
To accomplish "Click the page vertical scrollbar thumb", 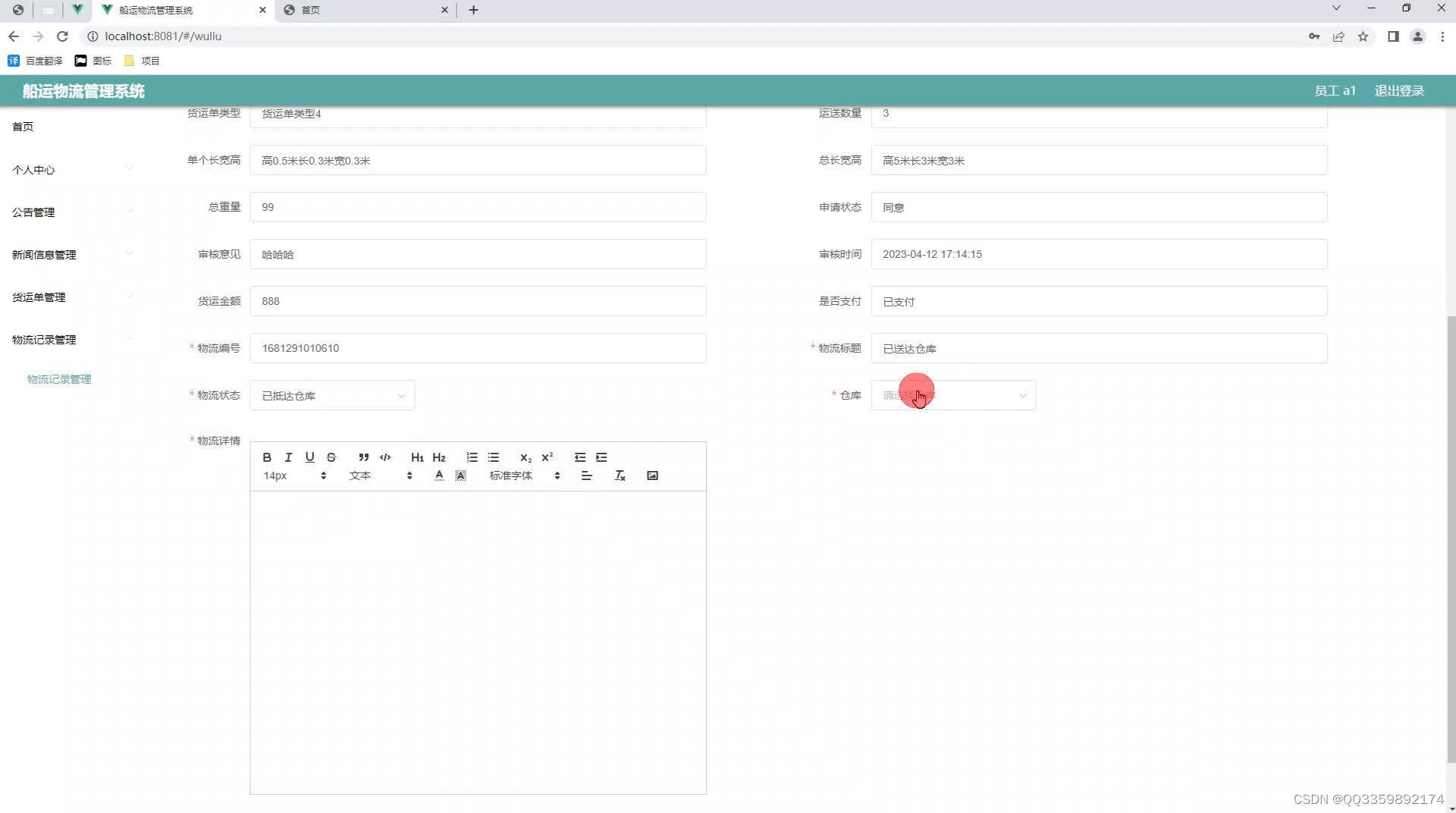I will click(x=1451, y=538).
